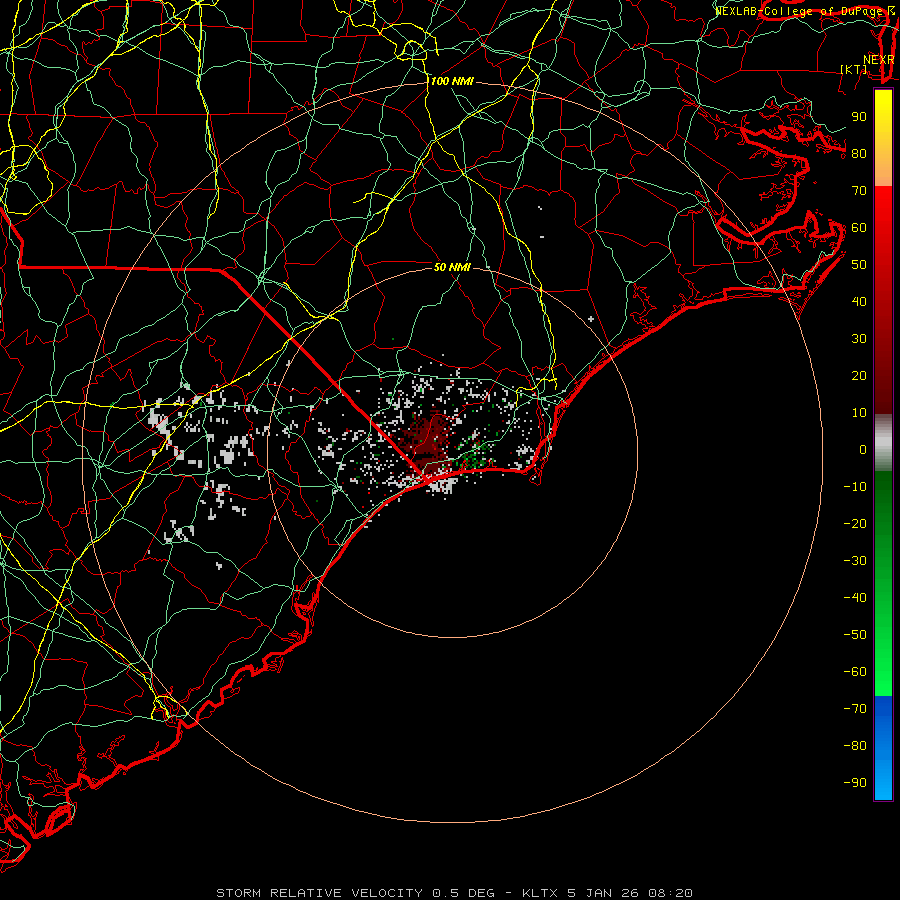The height and width of the screenshot is (900, 900).
Task: Click the dark red velocity echo near radar center
Action: click(427, 443)
